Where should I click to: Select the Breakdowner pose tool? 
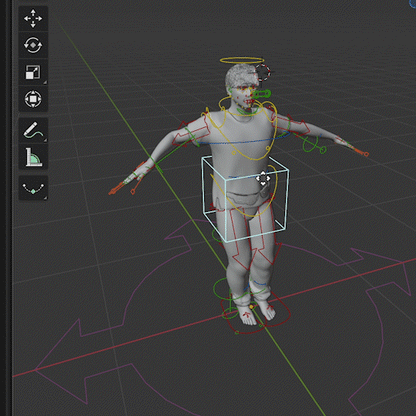[33, 188]
